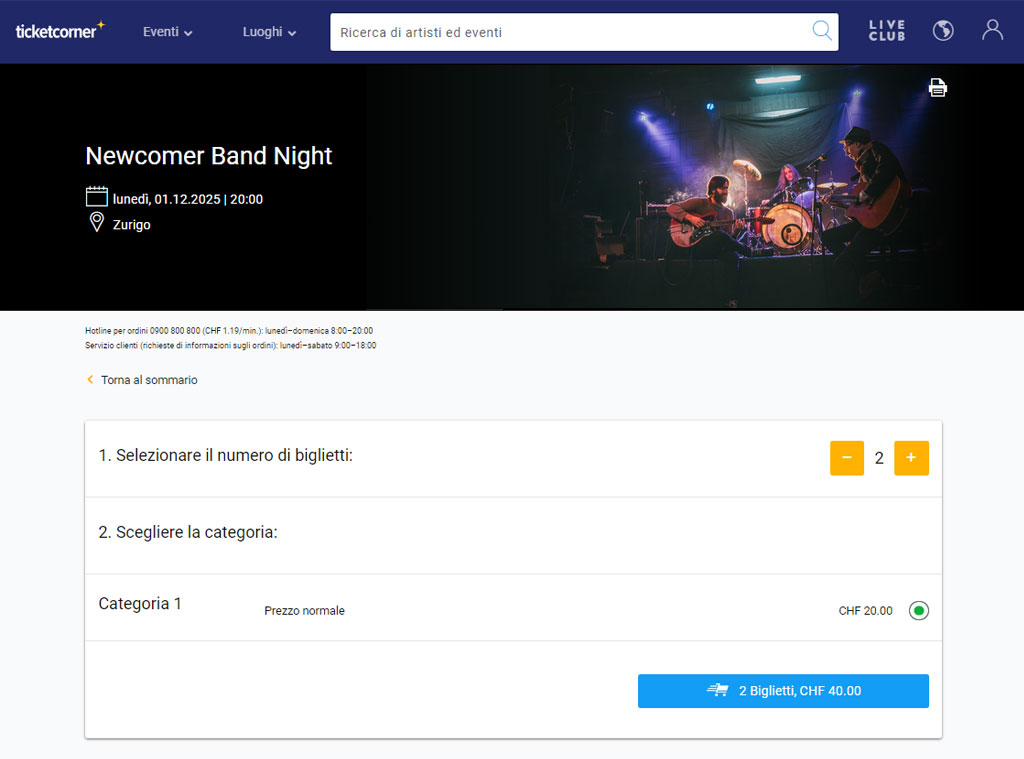The width and height of the screenshot is (1024, 759).
Task: Click the Zurigo location text
Action: pyautogui.click(x=131, y=225)
